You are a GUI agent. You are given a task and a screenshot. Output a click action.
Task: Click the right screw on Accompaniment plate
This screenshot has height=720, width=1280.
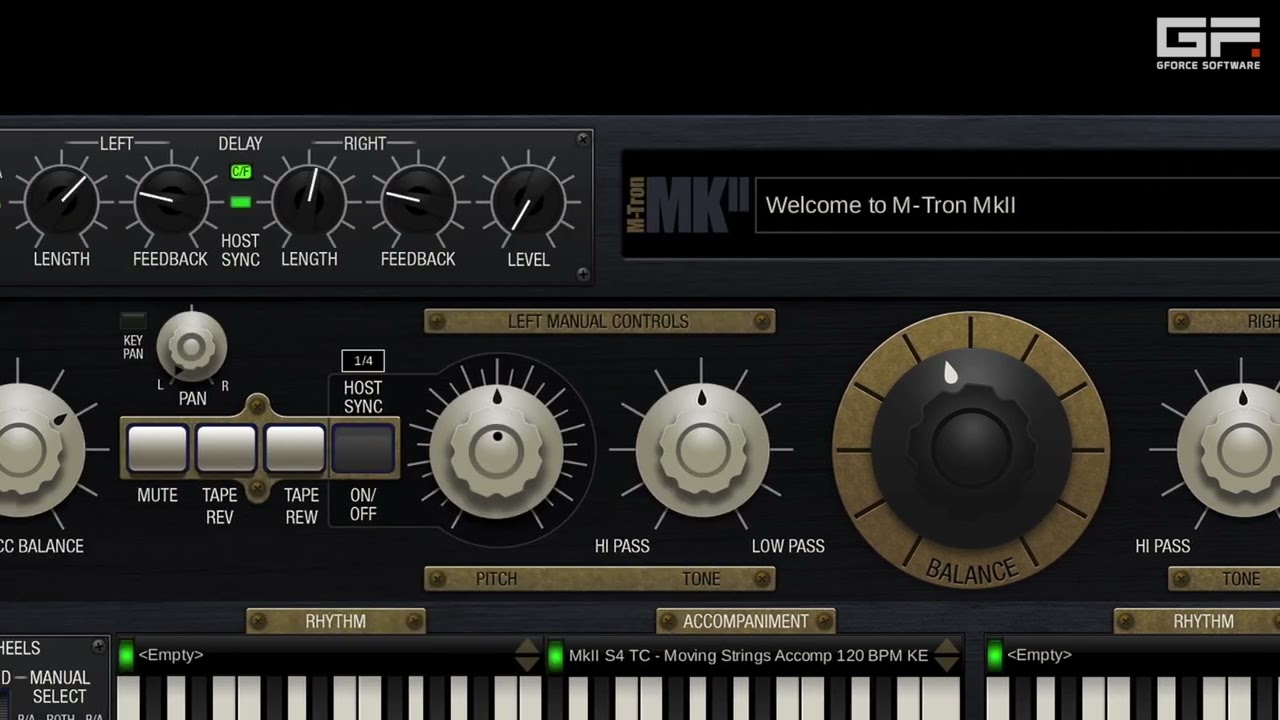pos(824,621)
